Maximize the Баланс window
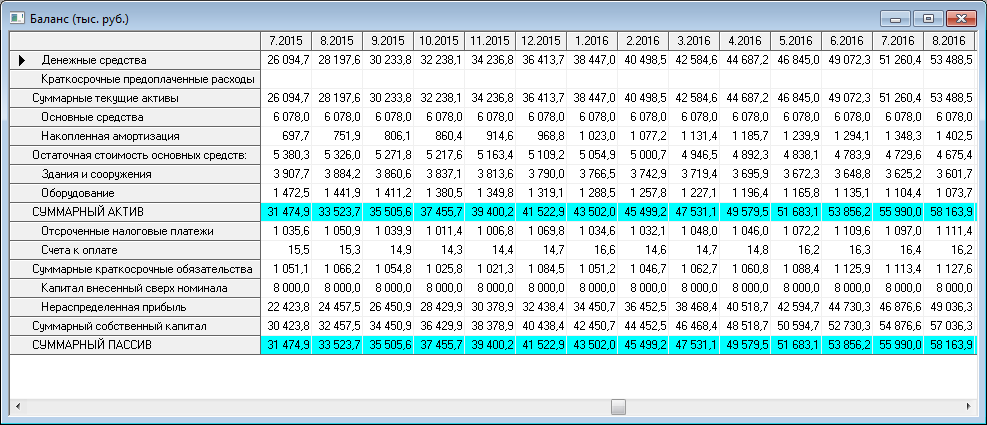Viewport: 987px width, 425px height. point(928,19)
